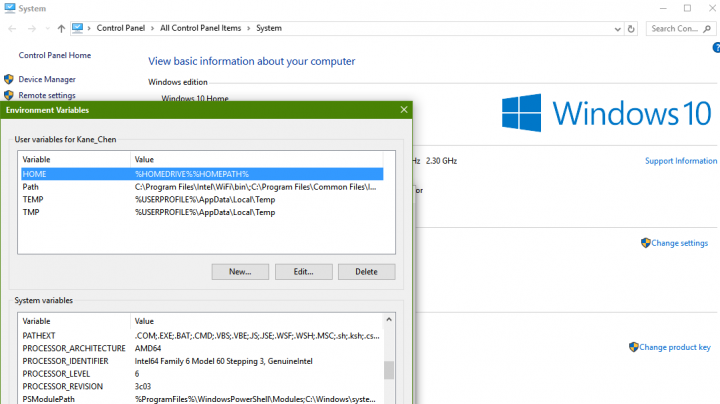Click shield icon beside Change product key
The height and width of the screenshot is (404, 720).
634,347
